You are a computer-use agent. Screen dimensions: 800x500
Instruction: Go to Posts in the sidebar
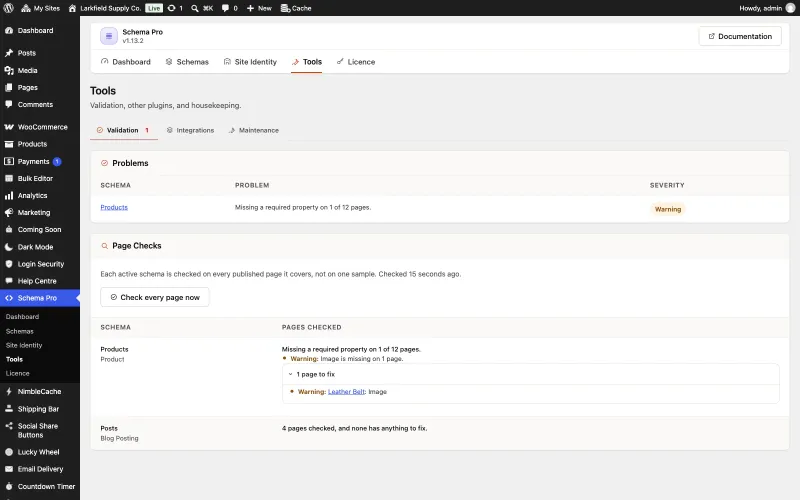[40, 53]
